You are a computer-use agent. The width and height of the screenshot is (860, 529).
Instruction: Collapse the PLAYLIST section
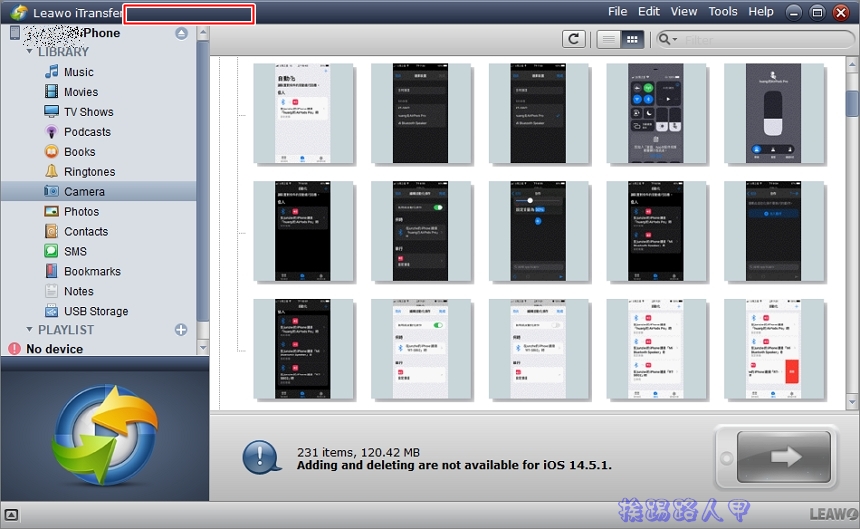[30, 330]
